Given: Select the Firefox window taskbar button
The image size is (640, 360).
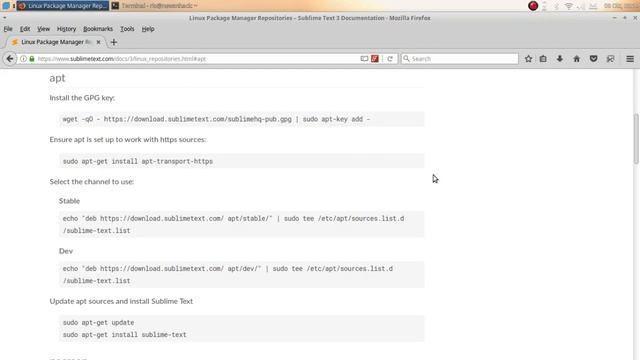Looking at the screenshot, I should [63, 6].
